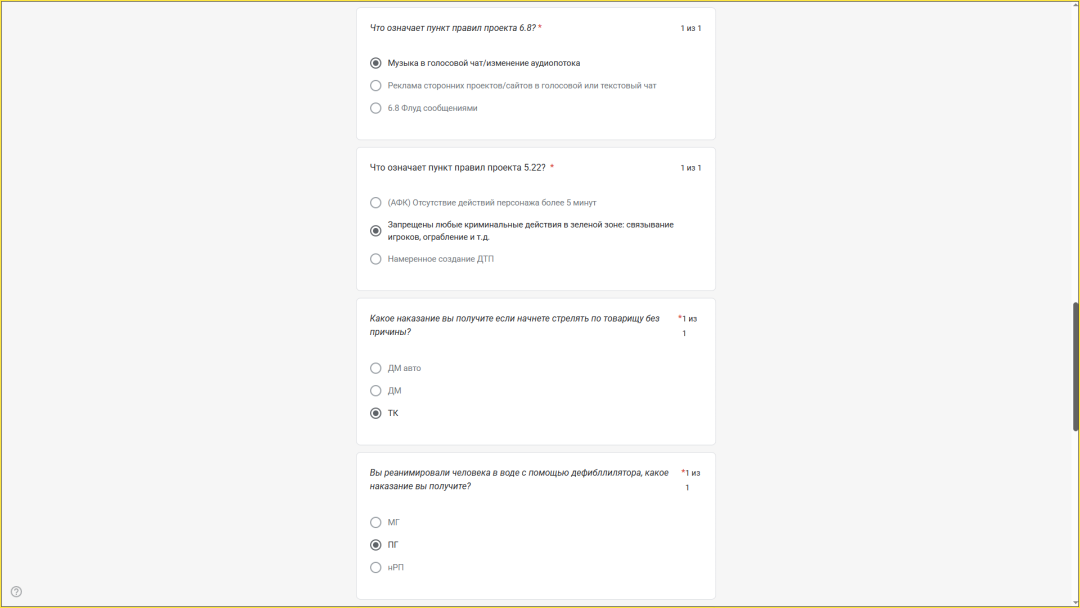Pick 'Намеренное создание ДТП' radio button
The width and height of the screenshot is (1080, 608).
tap(376, 259)
